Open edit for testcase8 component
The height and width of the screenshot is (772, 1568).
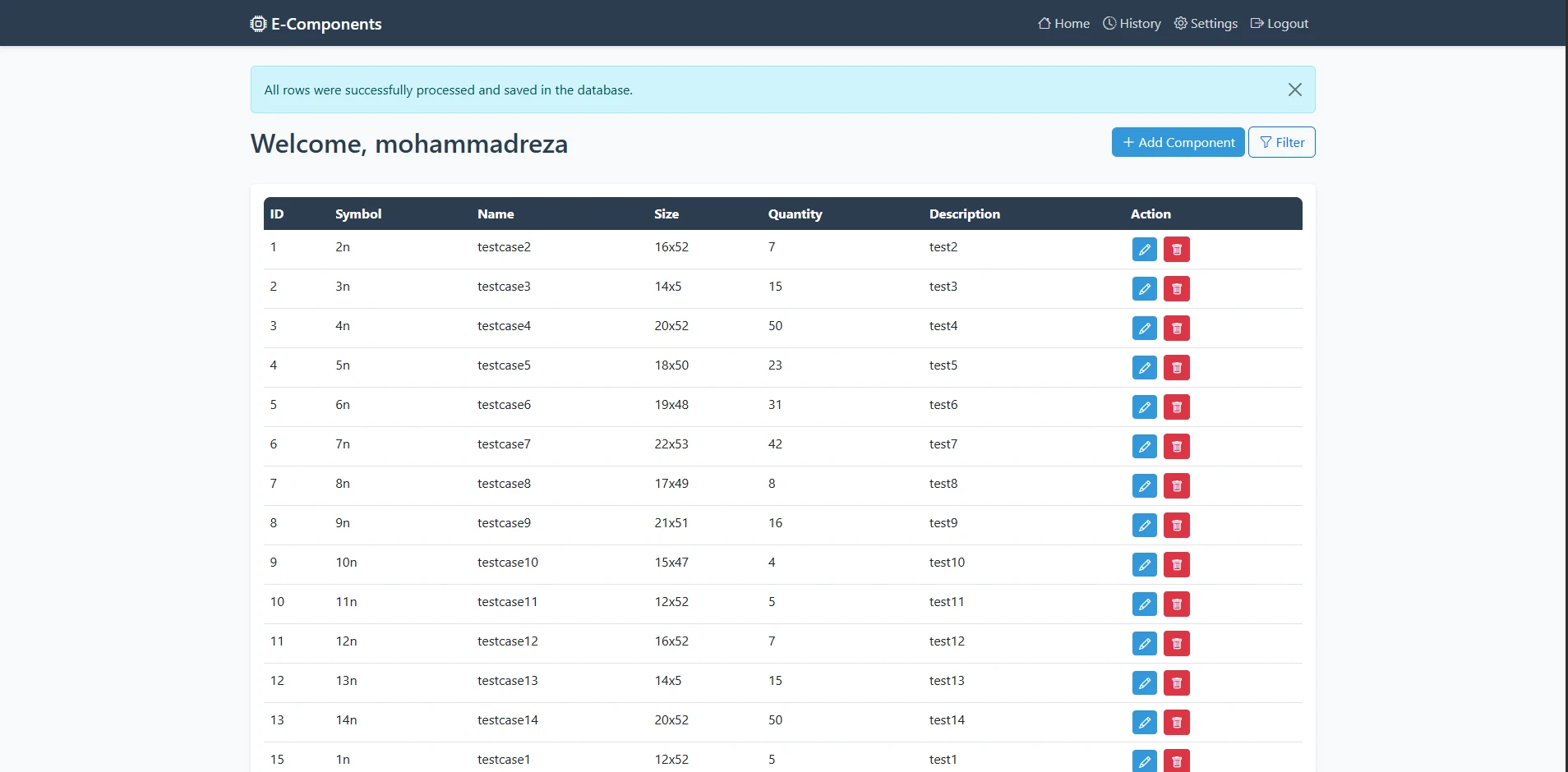click(1144, 485)
